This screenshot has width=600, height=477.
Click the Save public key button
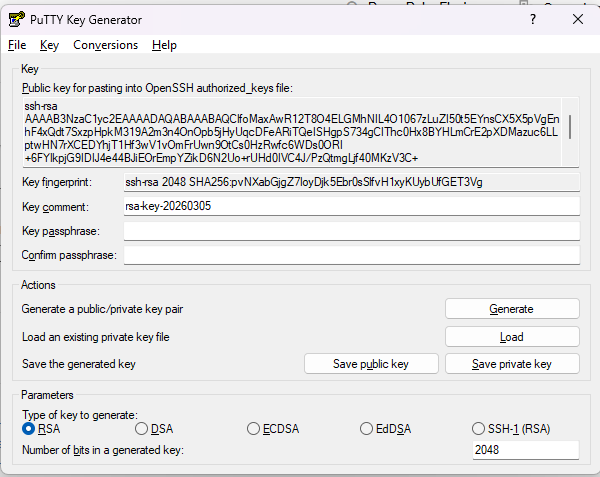pos(370,364)
